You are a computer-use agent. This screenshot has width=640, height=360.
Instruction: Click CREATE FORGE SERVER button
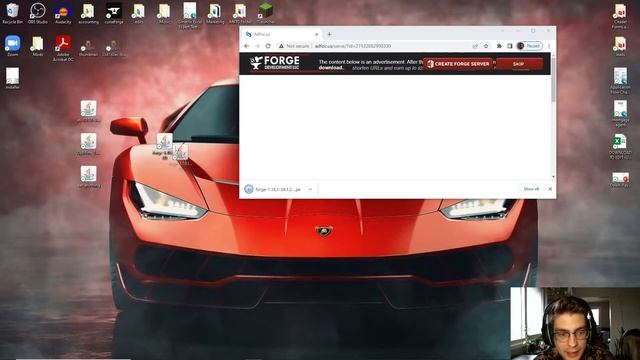click(x=458, y=64)
